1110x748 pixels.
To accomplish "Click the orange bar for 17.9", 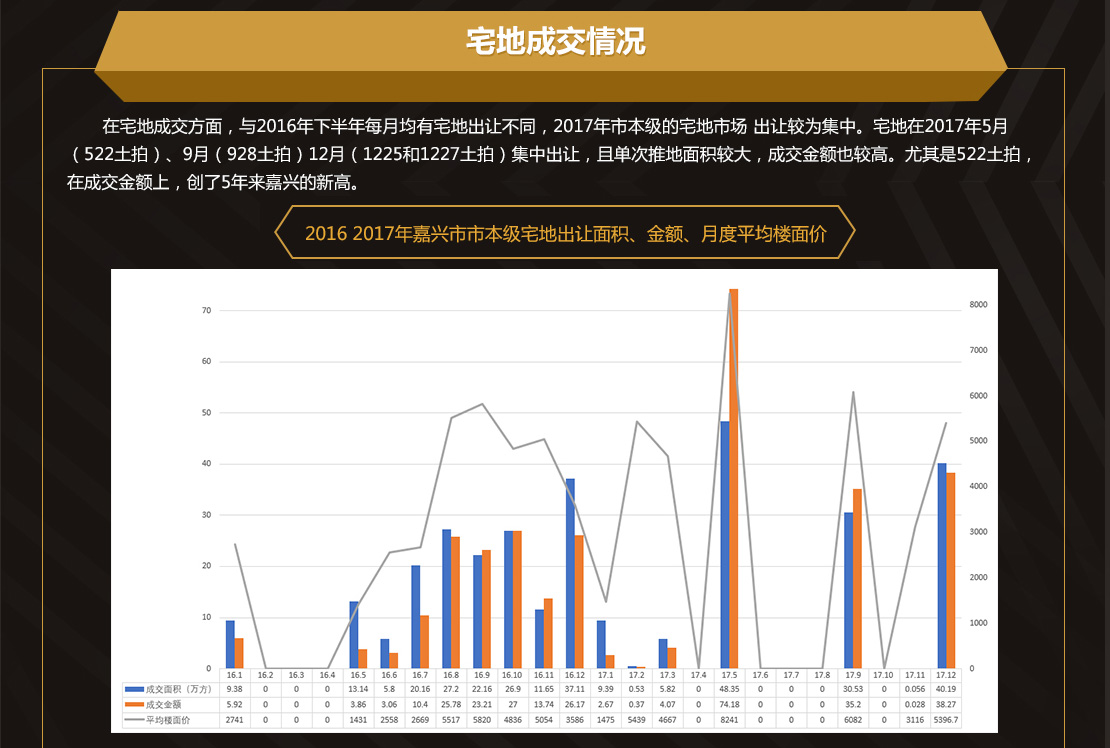I will tap(857, 578).
